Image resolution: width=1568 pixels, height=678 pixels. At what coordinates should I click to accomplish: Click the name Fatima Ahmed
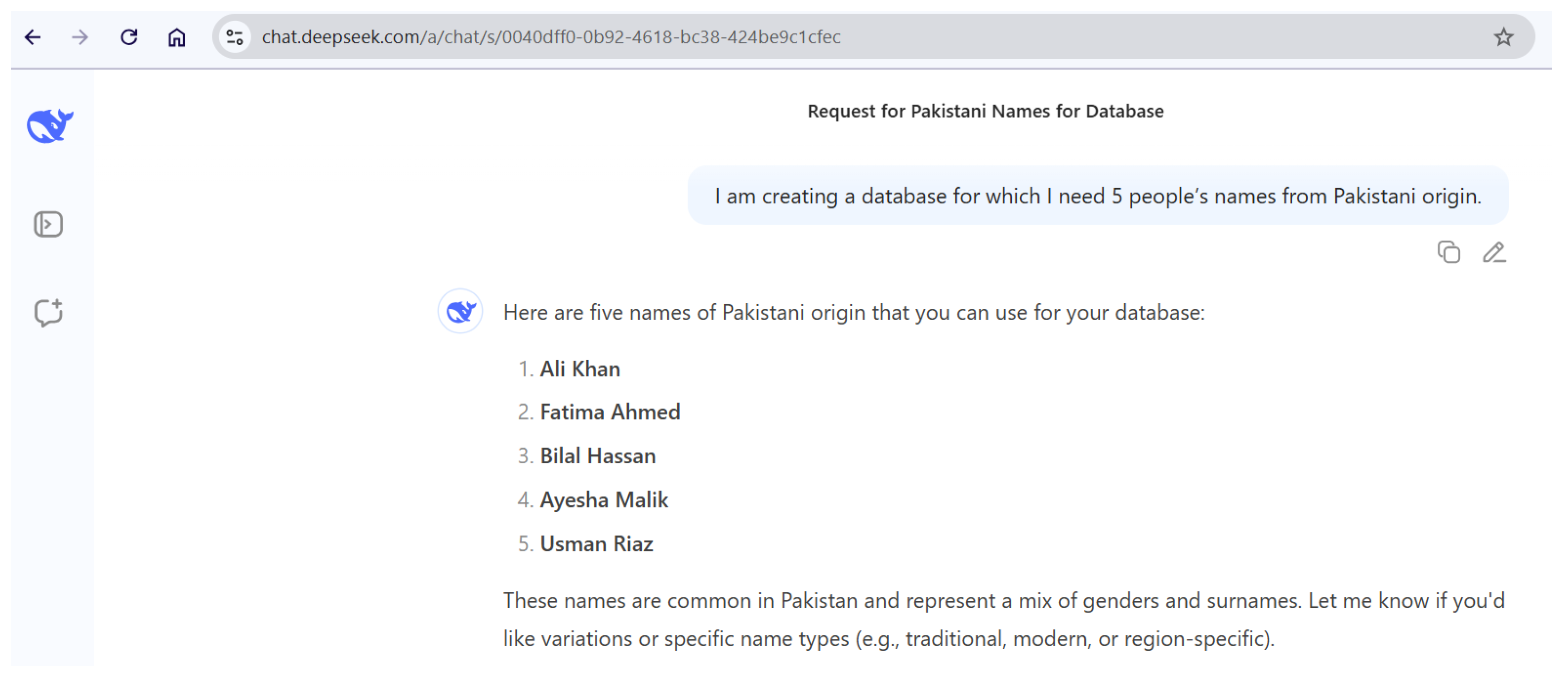pos(610,412)
